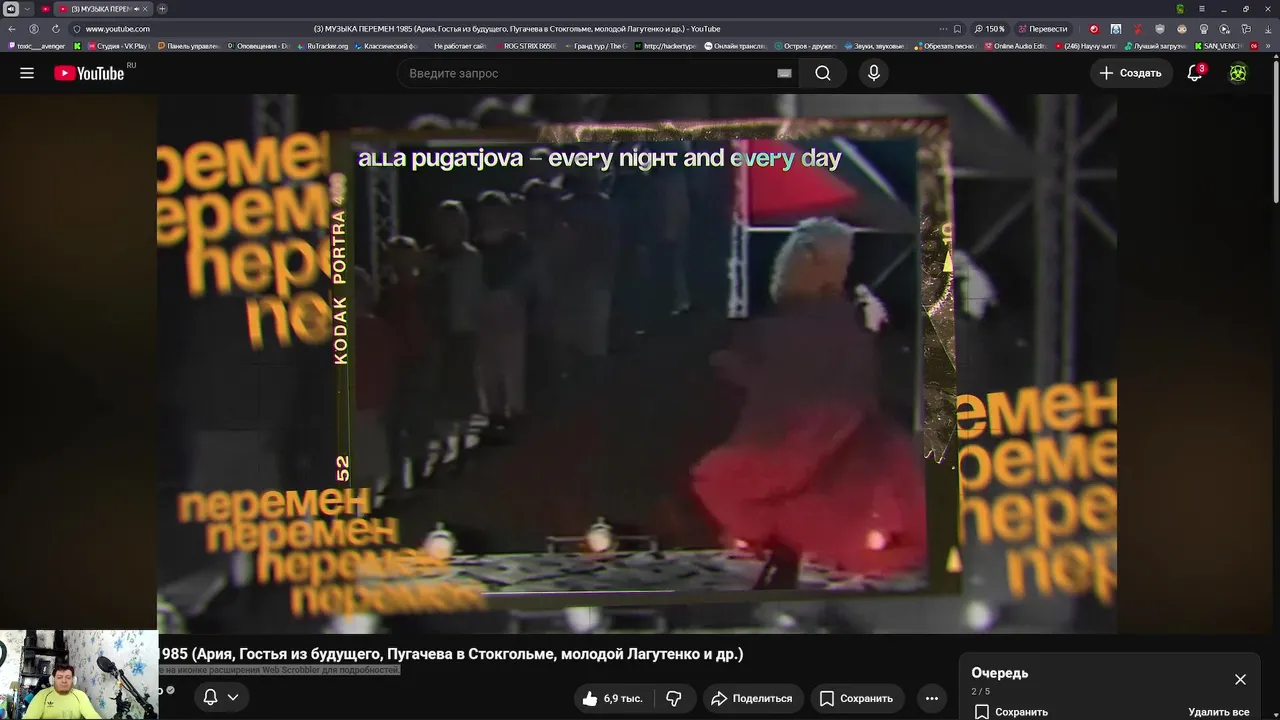This screenshot has height=720, width=1280.
Task: Open the 150% zoom indicator
Action: [989, 29]
